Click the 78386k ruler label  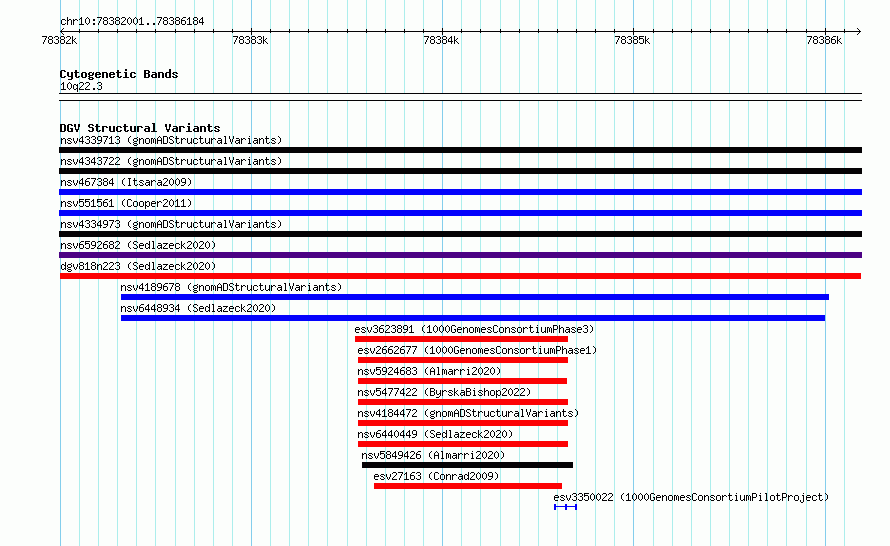pos(824,40)
